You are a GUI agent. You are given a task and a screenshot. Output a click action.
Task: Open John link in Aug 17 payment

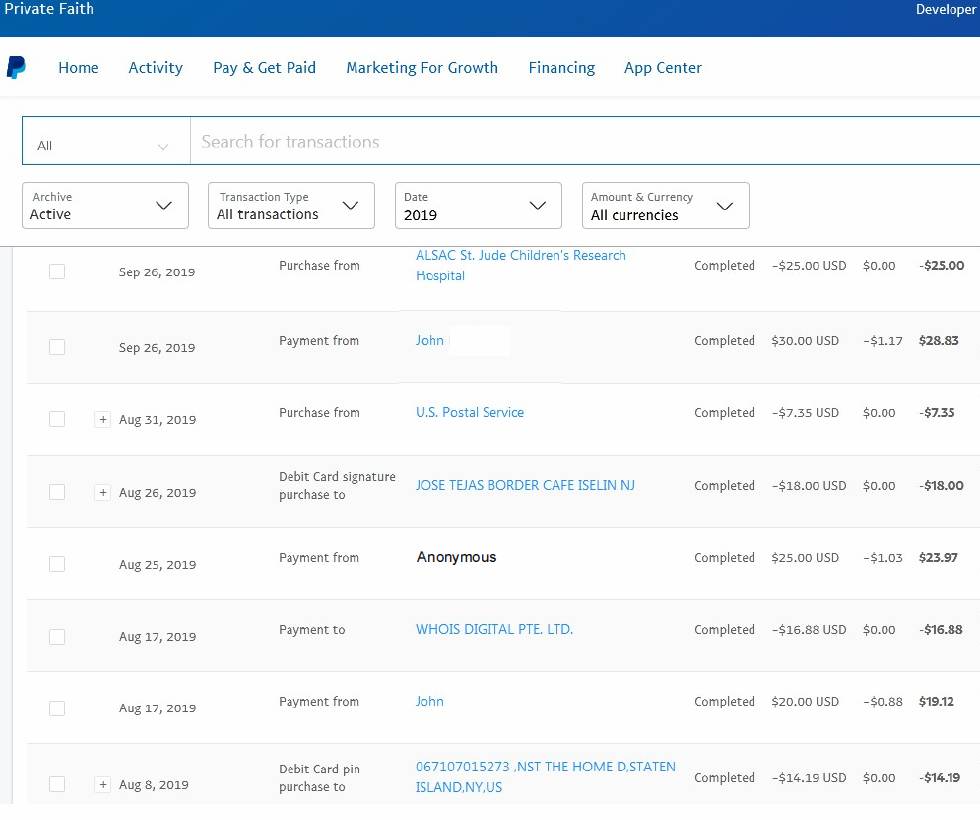coord(430,701)
